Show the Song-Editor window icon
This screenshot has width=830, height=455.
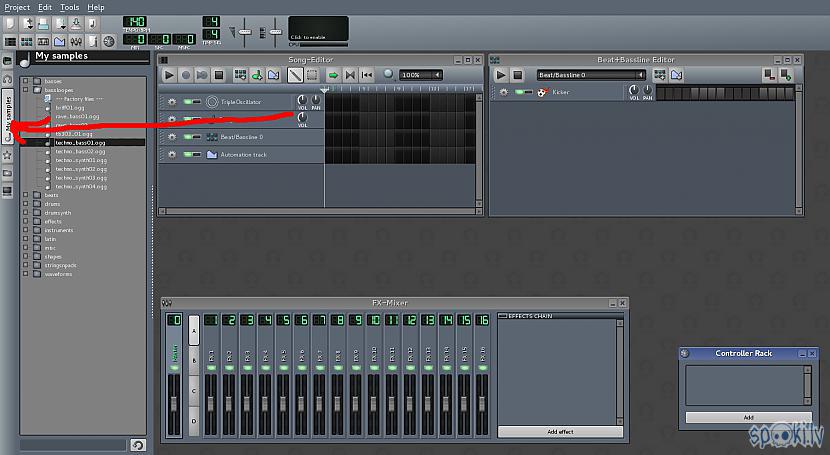click(10, 41)
